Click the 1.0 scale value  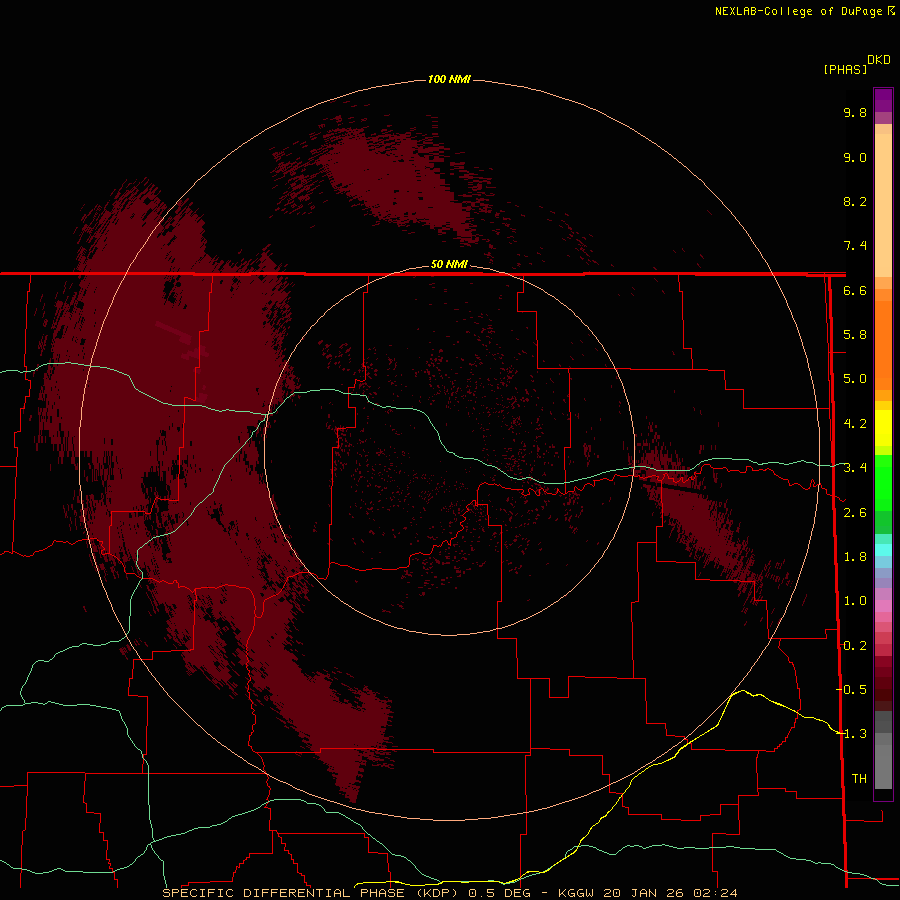(855, 601)
